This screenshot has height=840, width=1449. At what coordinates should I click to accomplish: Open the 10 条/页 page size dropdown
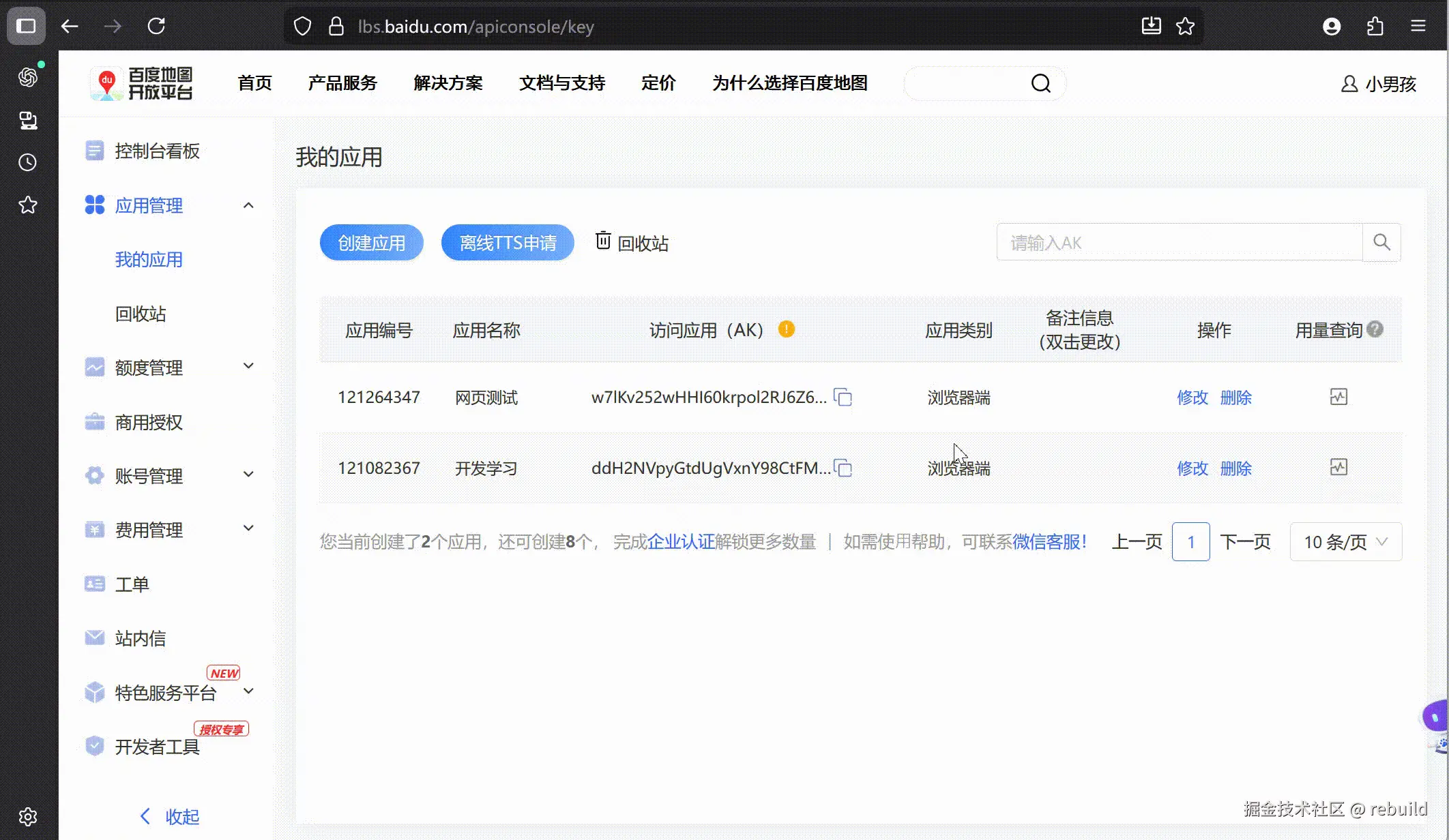coord(1345,542)
